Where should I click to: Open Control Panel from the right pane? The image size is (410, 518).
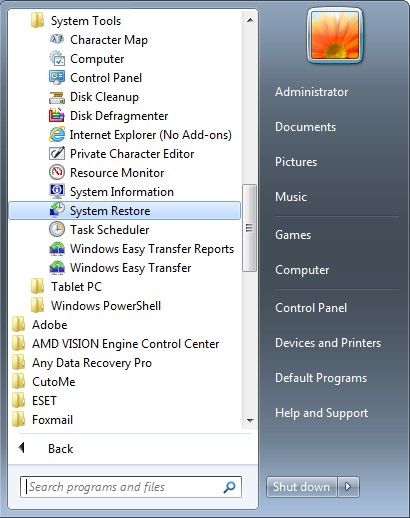tap(311, 308)
